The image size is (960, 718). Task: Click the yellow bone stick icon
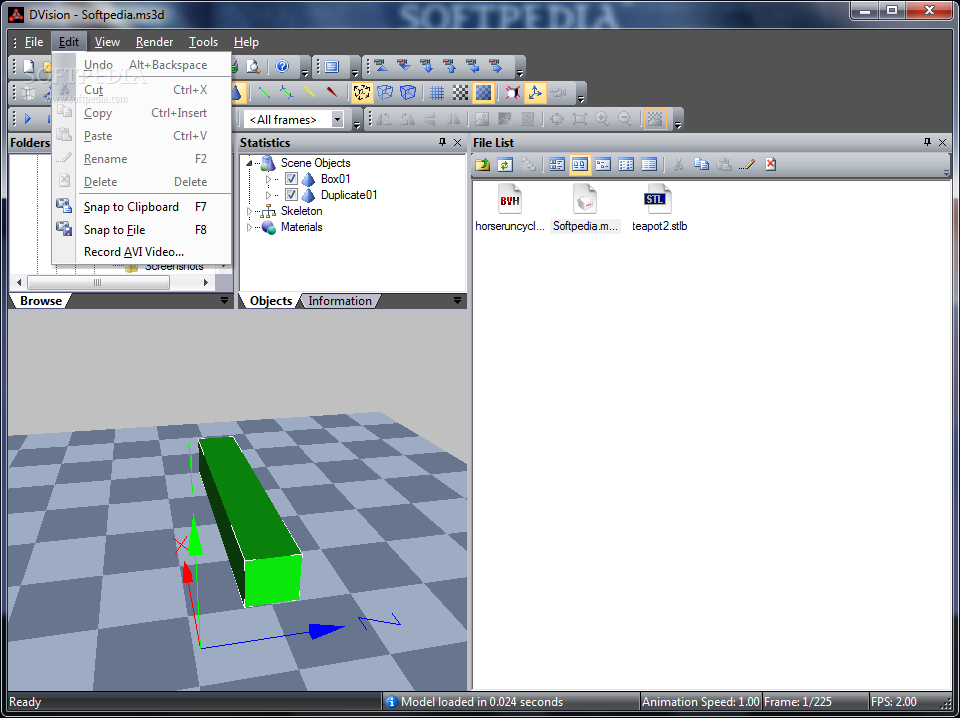[309, 92]
